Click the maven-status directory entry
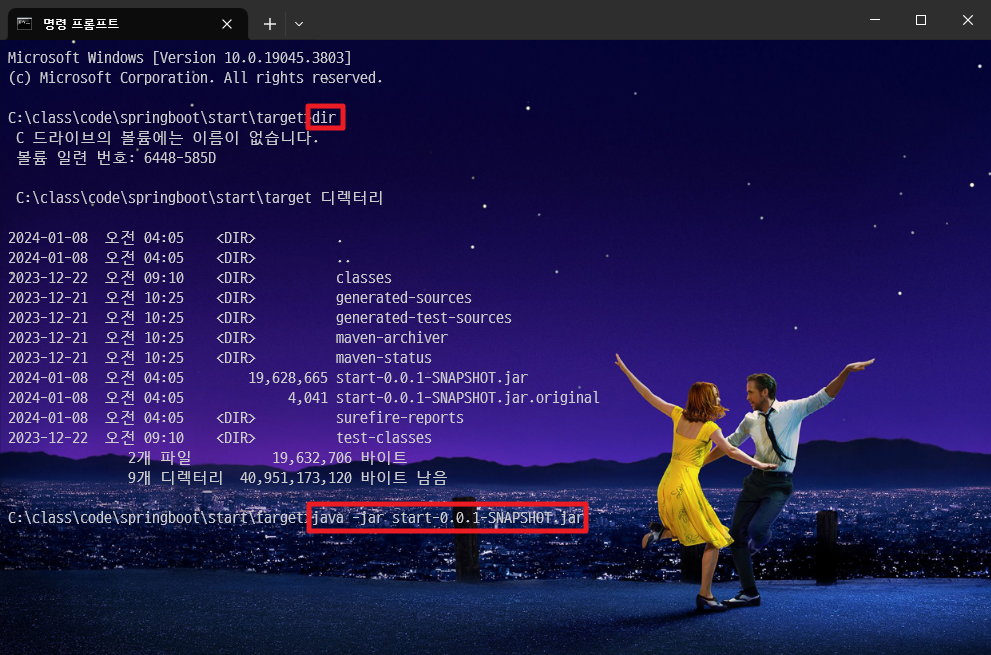This screenshot has width=991, height=655. point(384,358)
